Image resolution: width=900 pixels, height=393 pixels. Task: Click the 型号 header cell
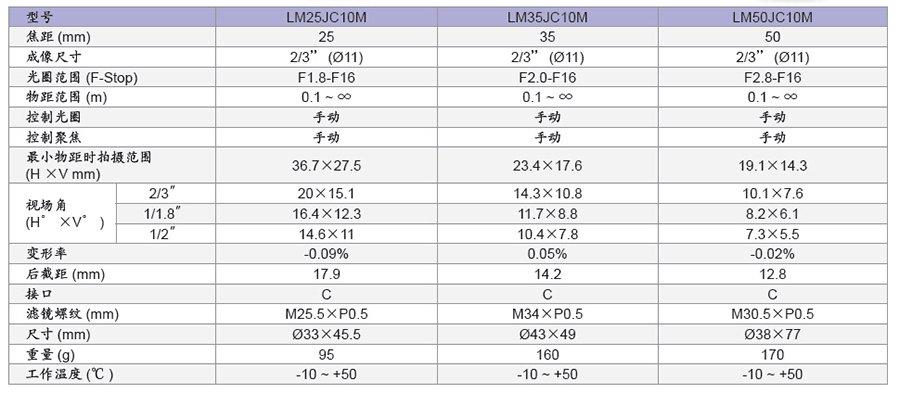click(x=38, y=17)
